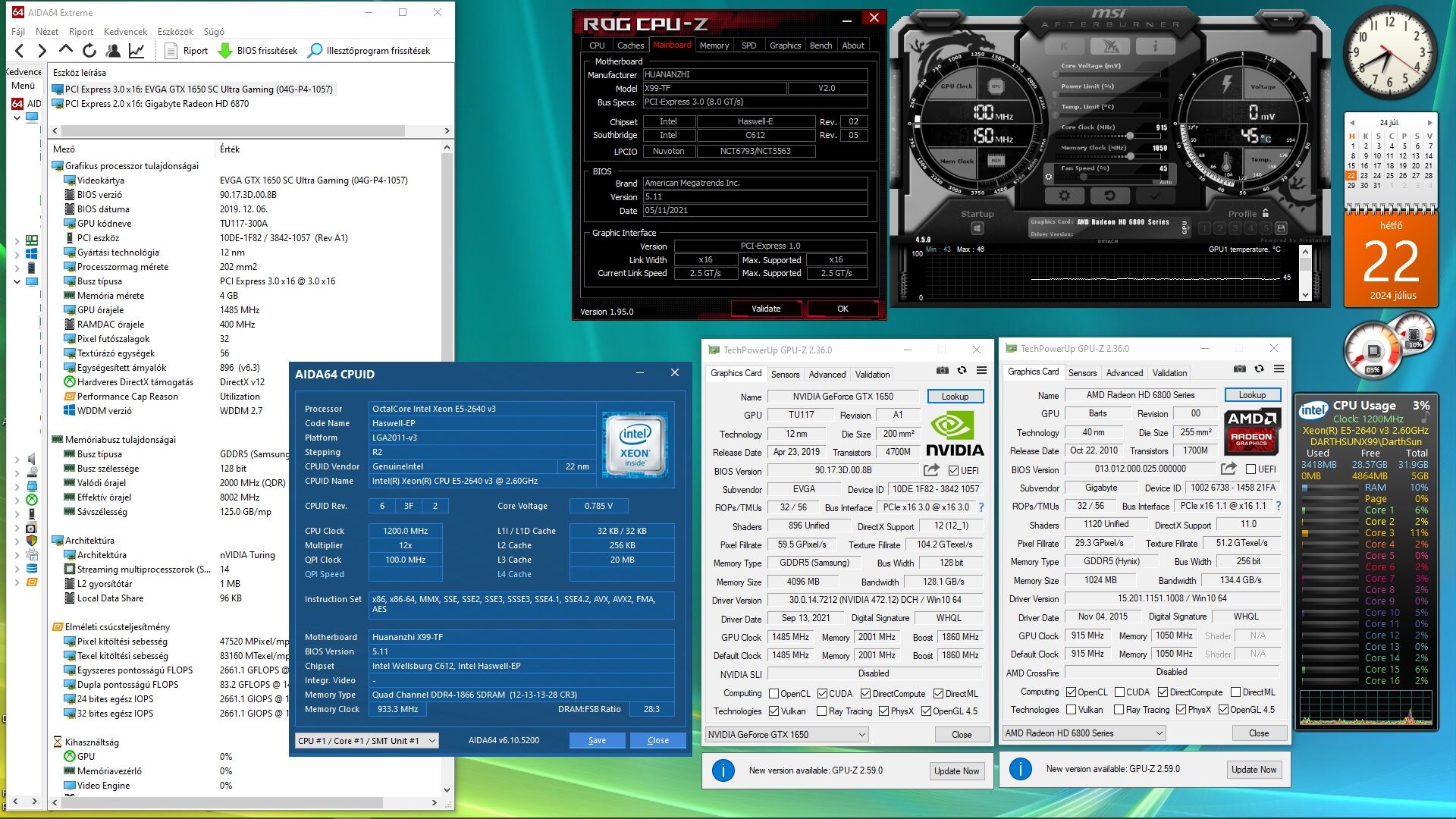Toggle UEFI checkbox in NVIDIA GPU-Z
The width and height of the screenshot is (1456, 819).
coord(953,471)
